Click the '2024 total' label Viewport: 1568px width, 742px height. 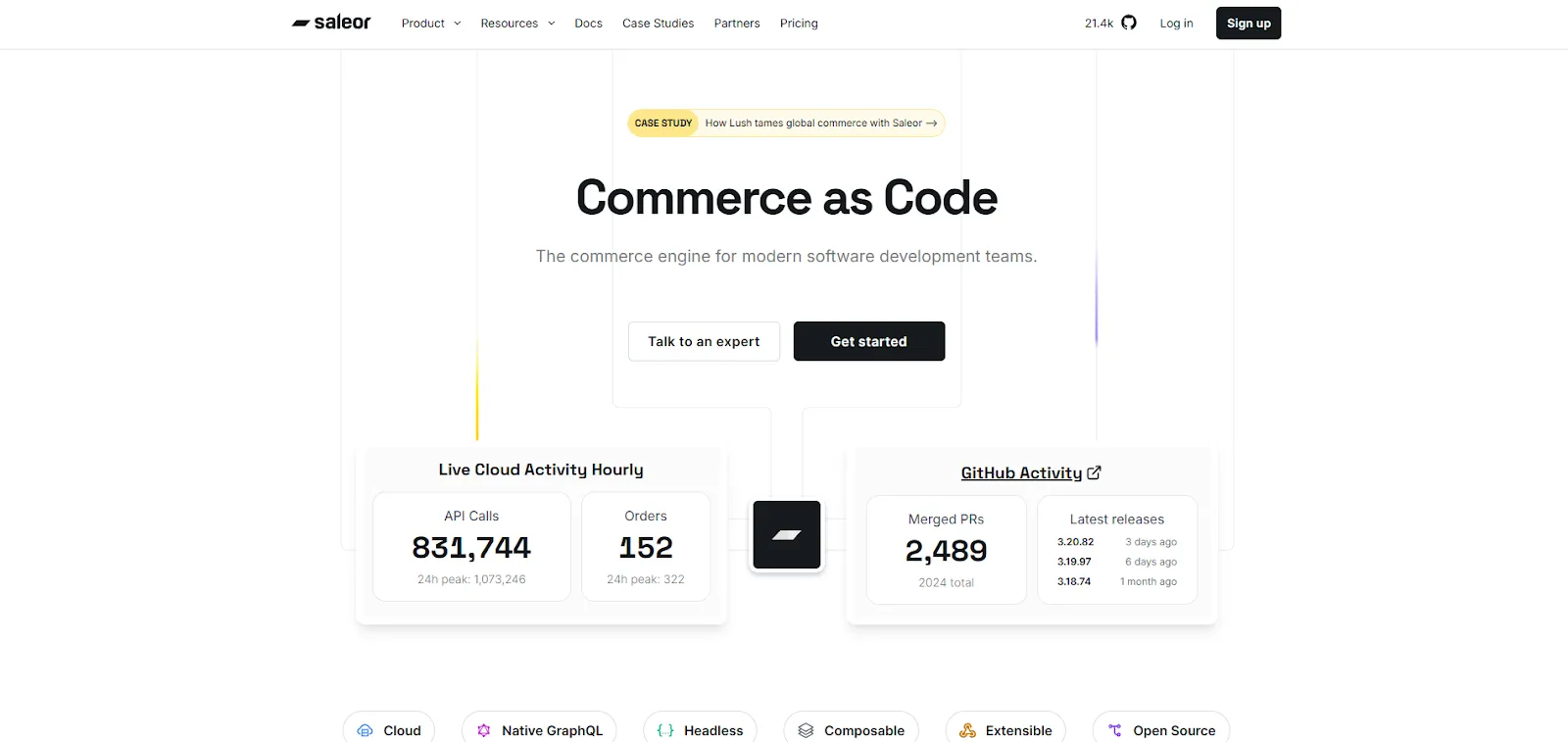point(947,582)
